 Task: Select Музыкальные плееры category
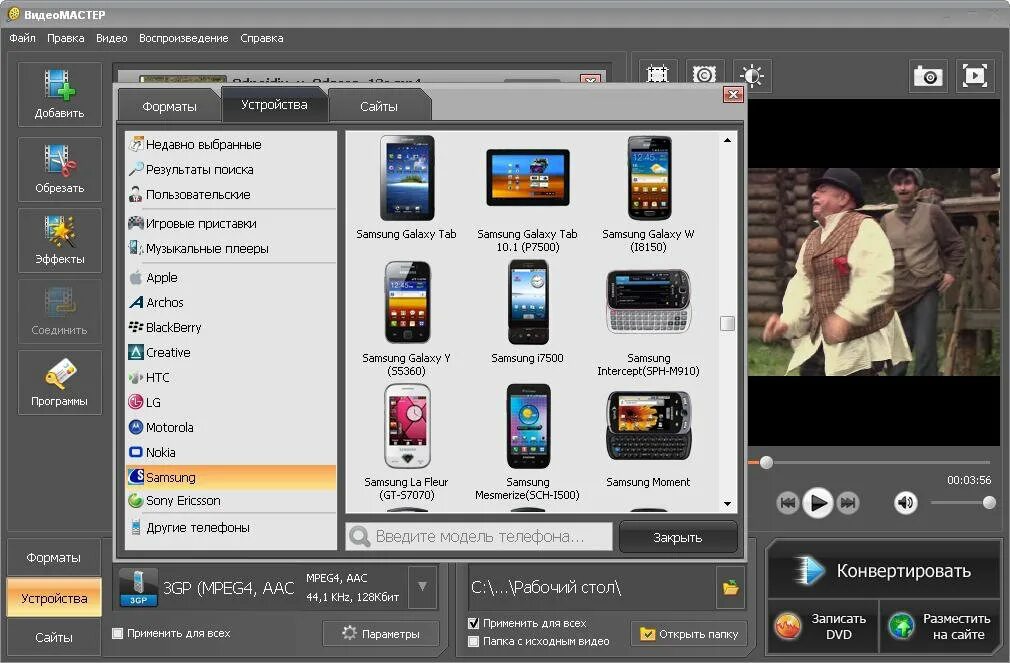click(231, 249)
